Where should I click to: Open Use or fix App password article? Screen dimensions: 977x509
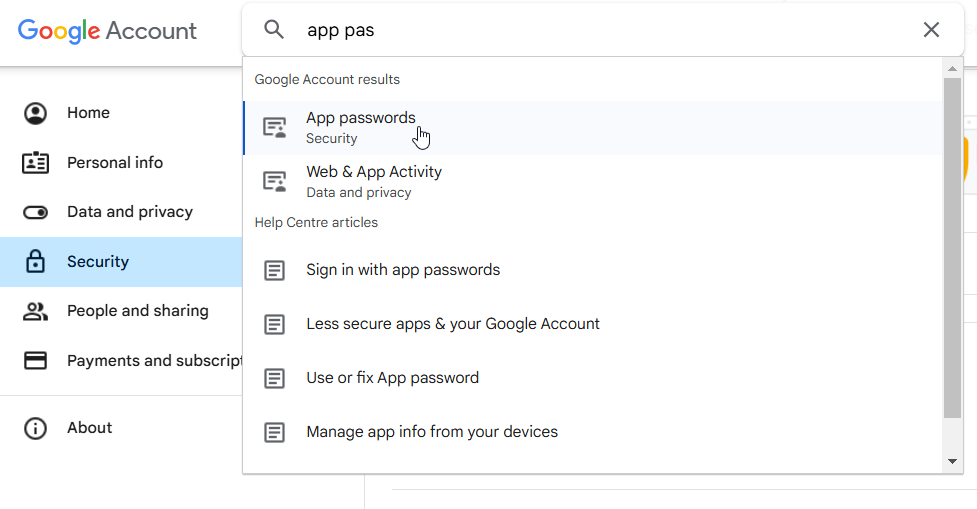coord(393,378)
